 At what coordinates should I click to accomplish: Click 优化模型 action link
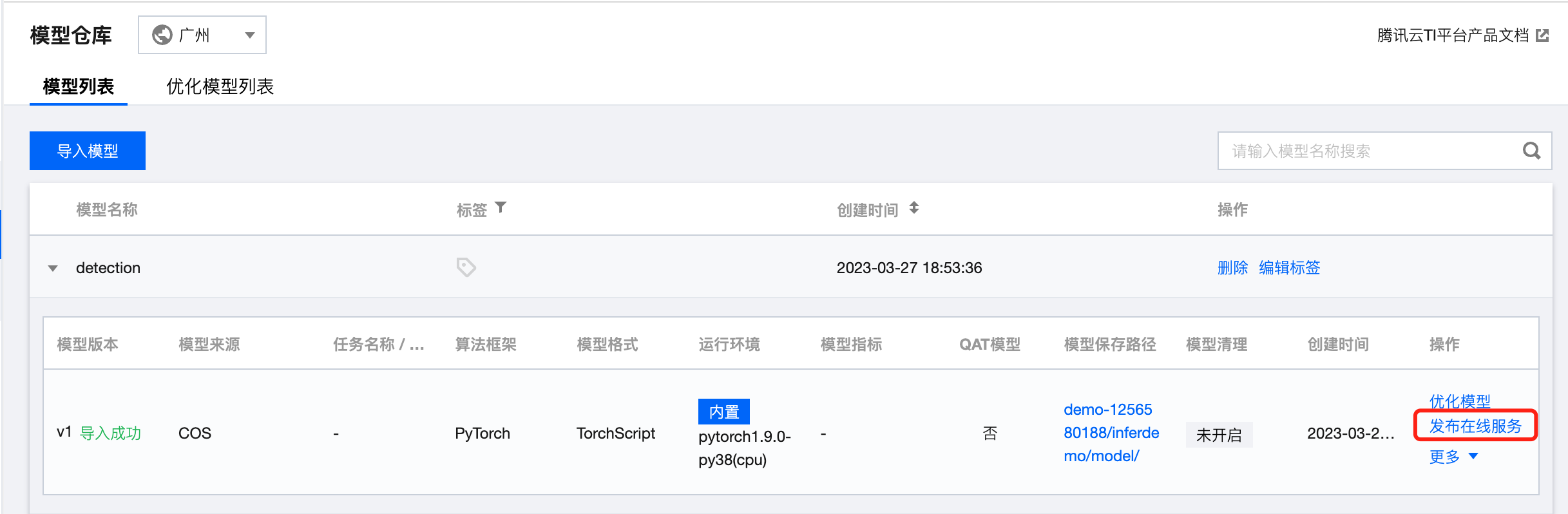(x=1460, y=401)
